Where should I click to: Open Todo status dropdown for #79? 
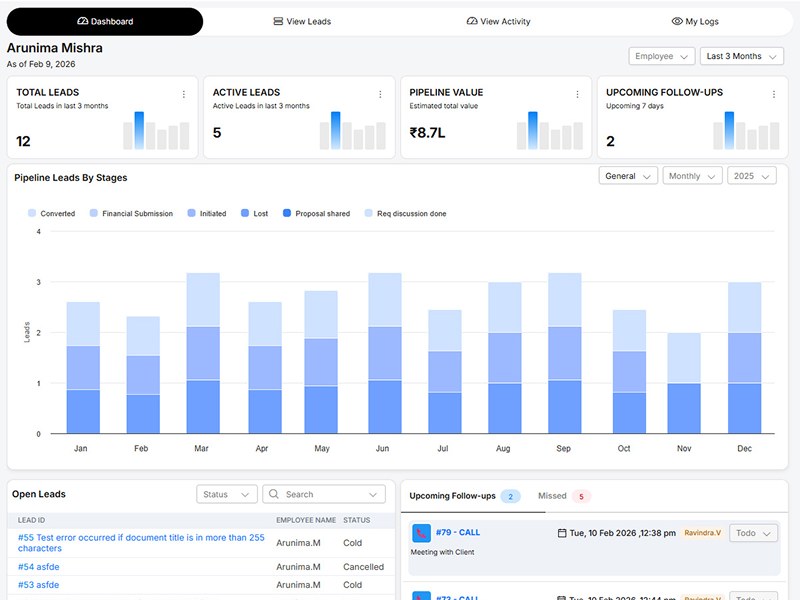pos(753,533)
